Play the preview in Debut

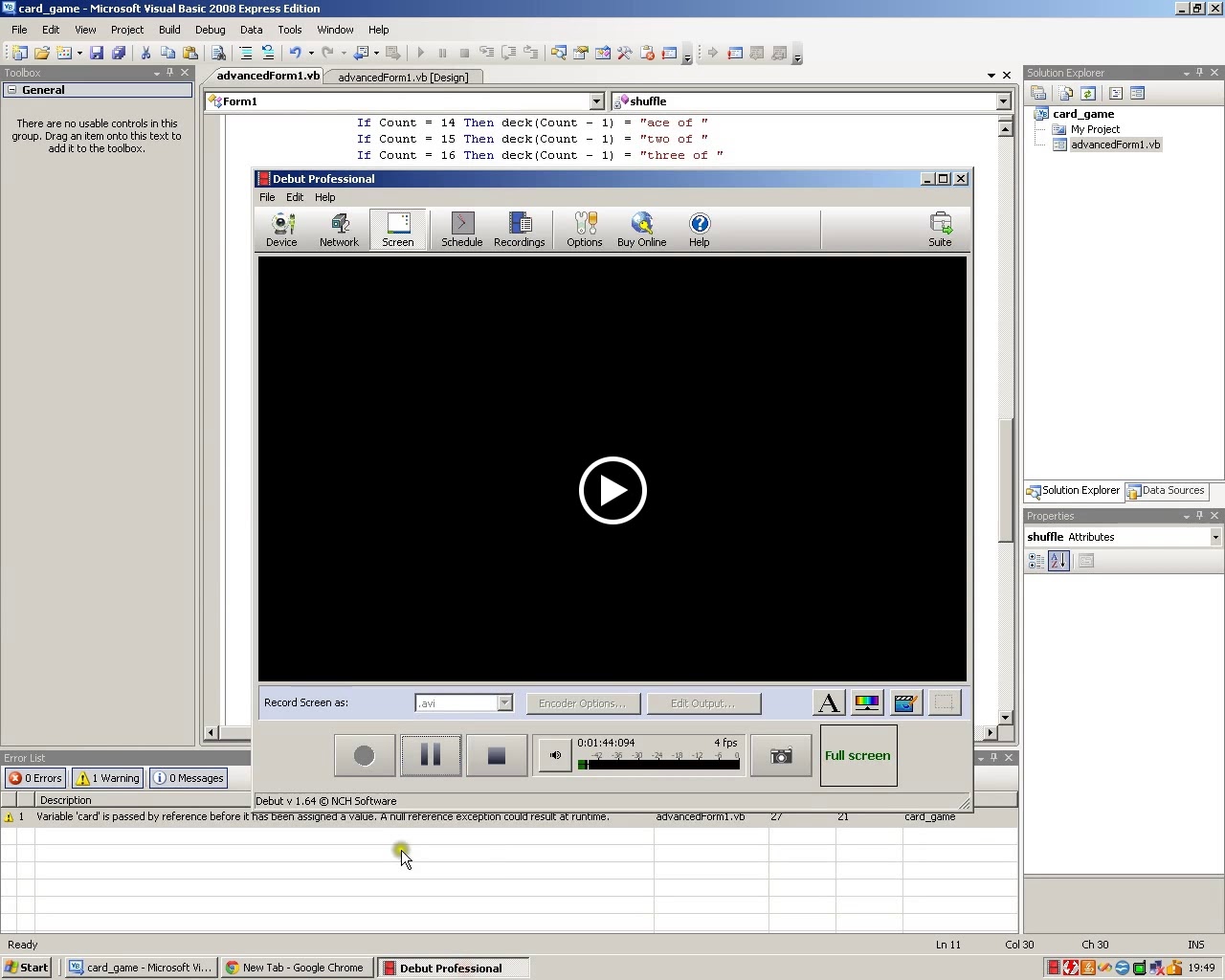(x=612, y=490)
